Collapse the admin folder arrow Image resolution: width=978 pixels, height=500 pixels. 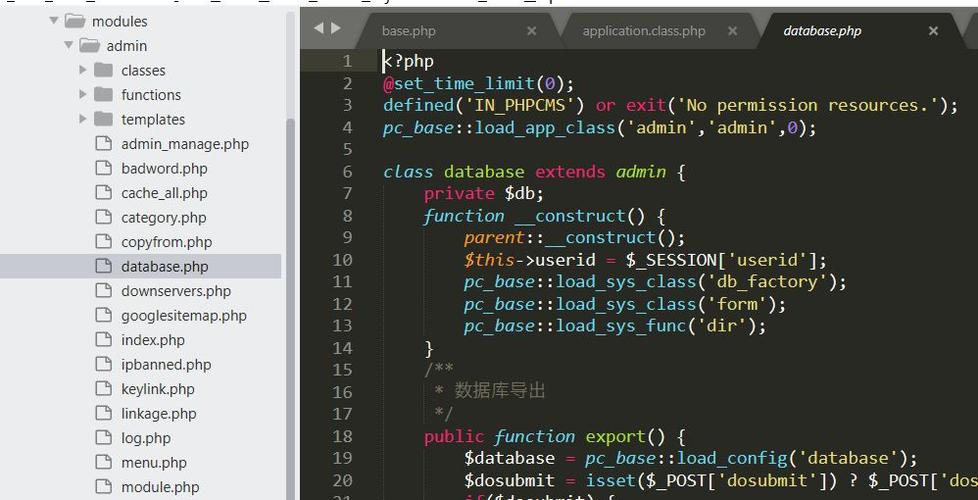point(69,46)
